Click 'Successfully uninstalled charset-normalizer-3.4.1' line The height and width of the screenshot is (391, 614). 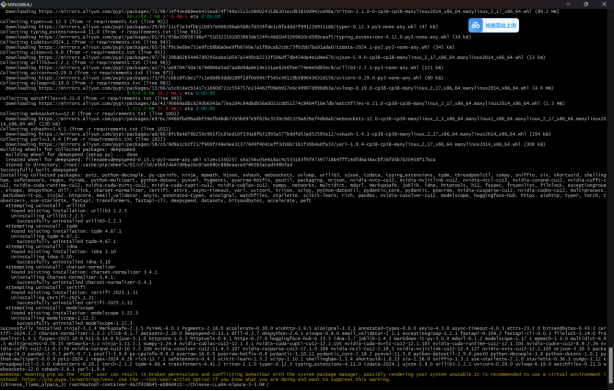[x=84, y=282]
